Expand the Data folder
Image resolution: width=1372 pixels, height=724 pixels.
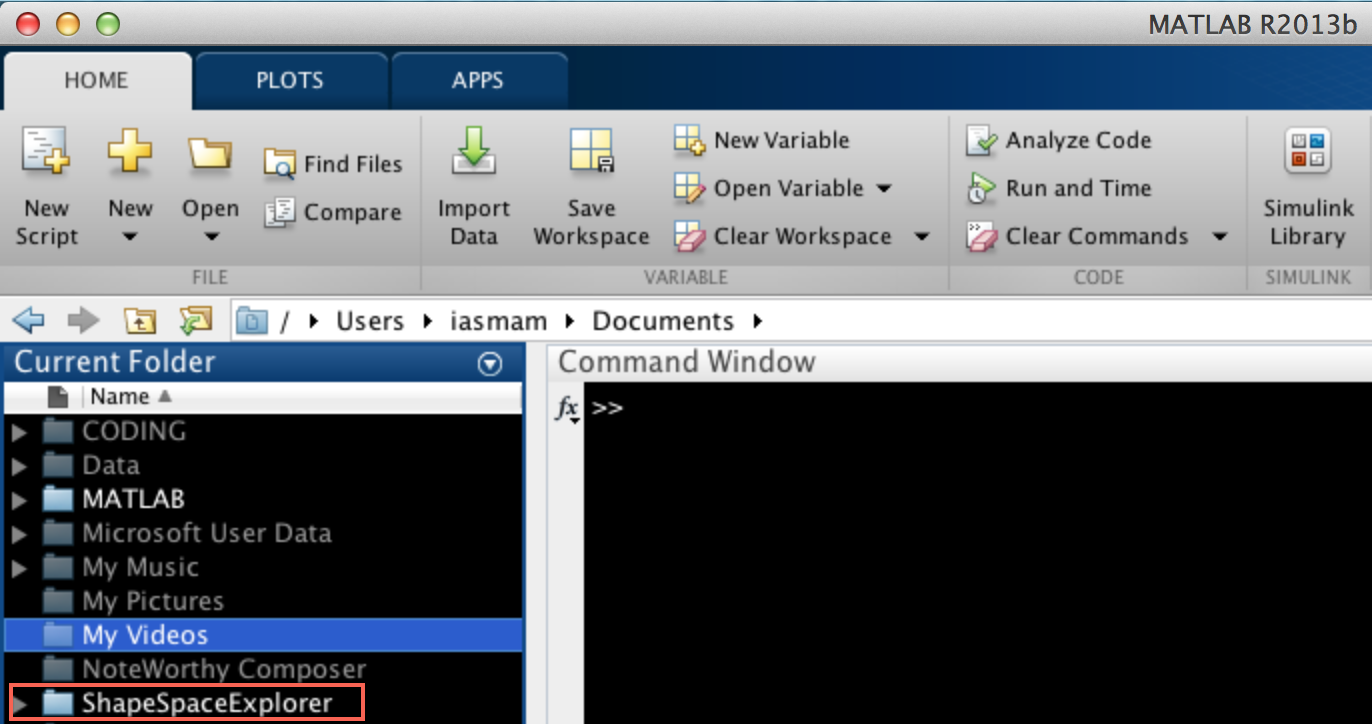(x=19, y=466)
